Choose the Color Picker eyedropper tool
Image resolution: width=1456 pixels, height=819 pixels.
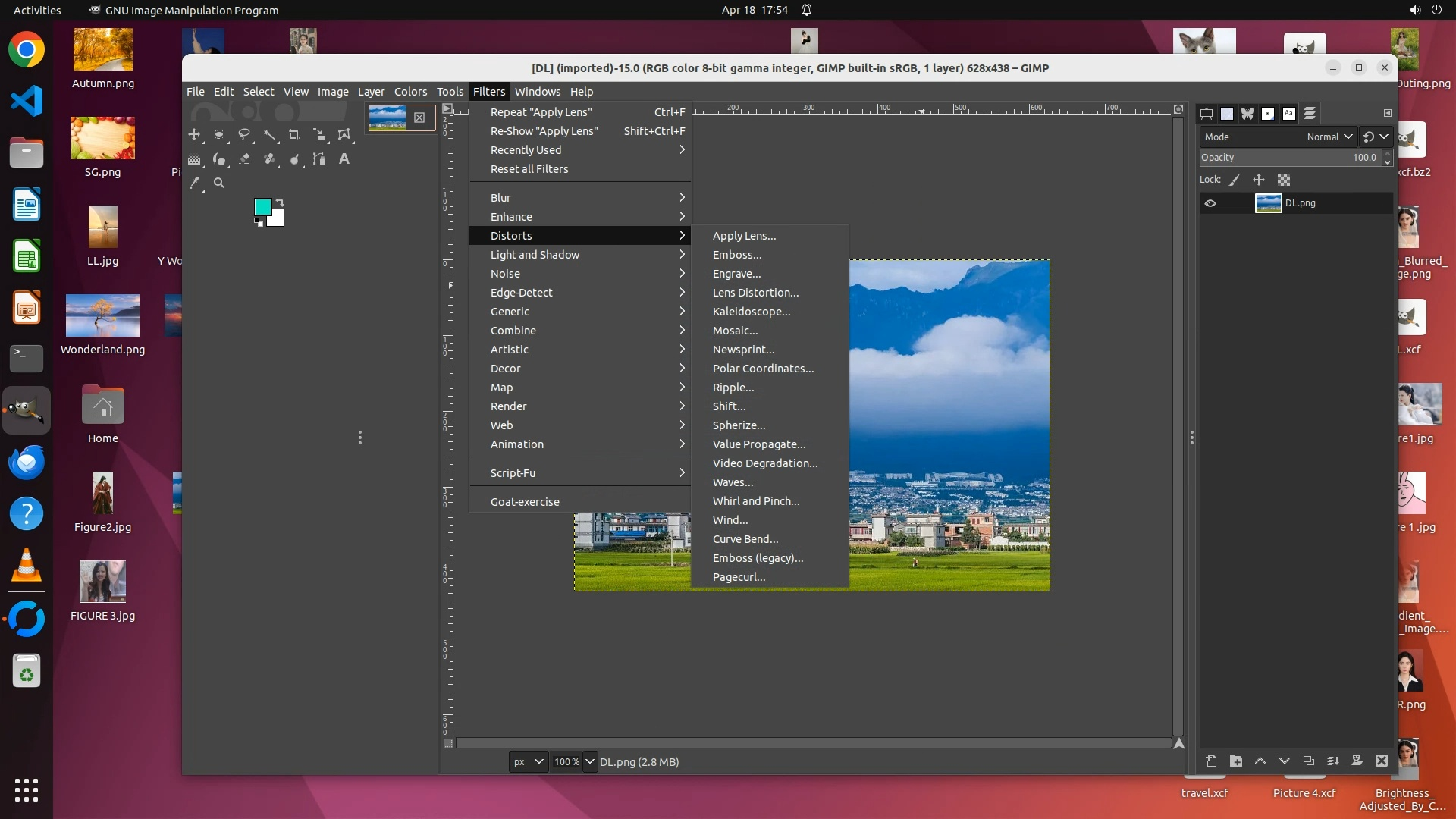[x=195, y=183]
